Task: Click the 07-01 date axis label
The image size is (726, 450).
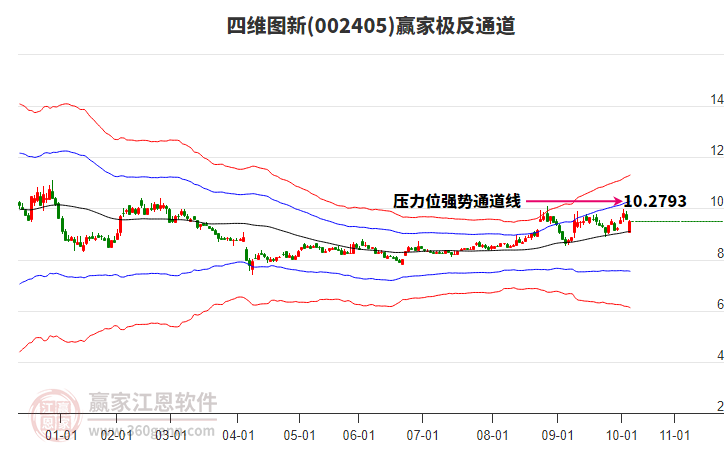Action: pyautogui.click(x=422, y=435)
